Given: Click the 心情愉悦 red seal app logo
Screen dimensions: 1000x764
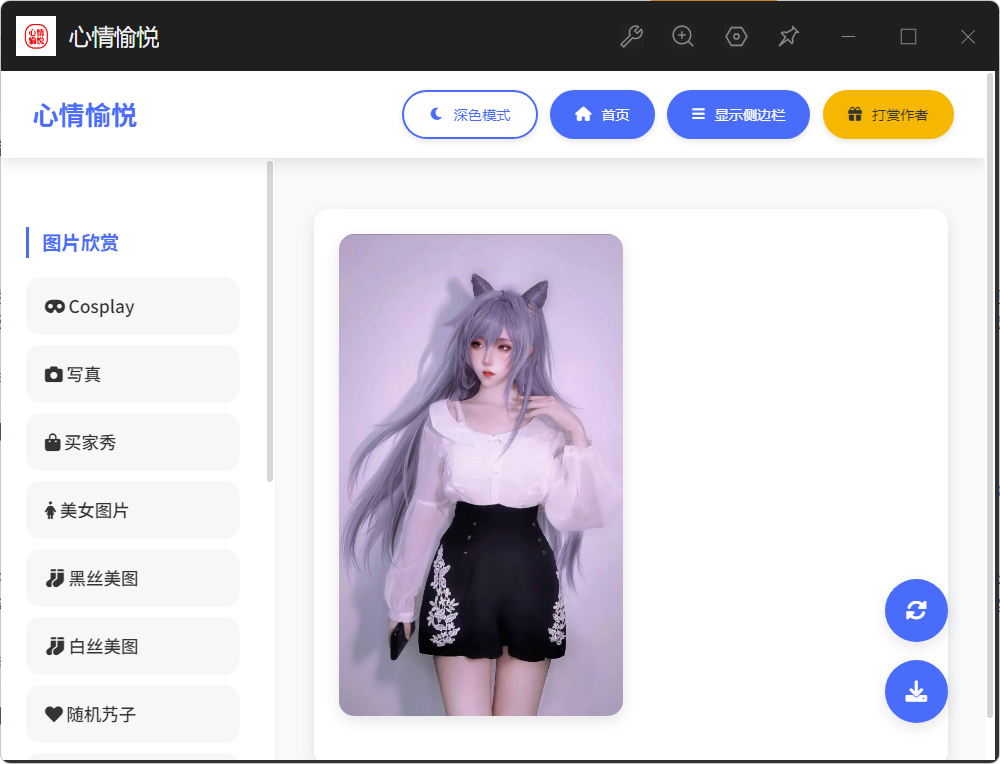Looking at the screenshot, I should point(36,36).
